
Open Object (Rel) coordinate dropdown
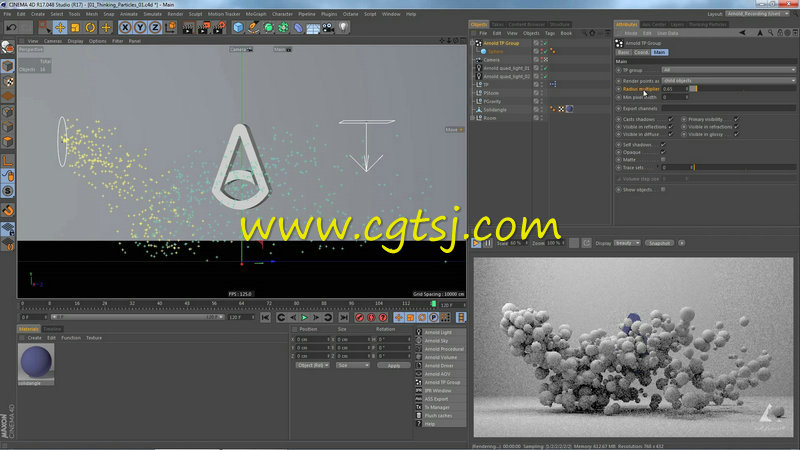tap(312, 365)
